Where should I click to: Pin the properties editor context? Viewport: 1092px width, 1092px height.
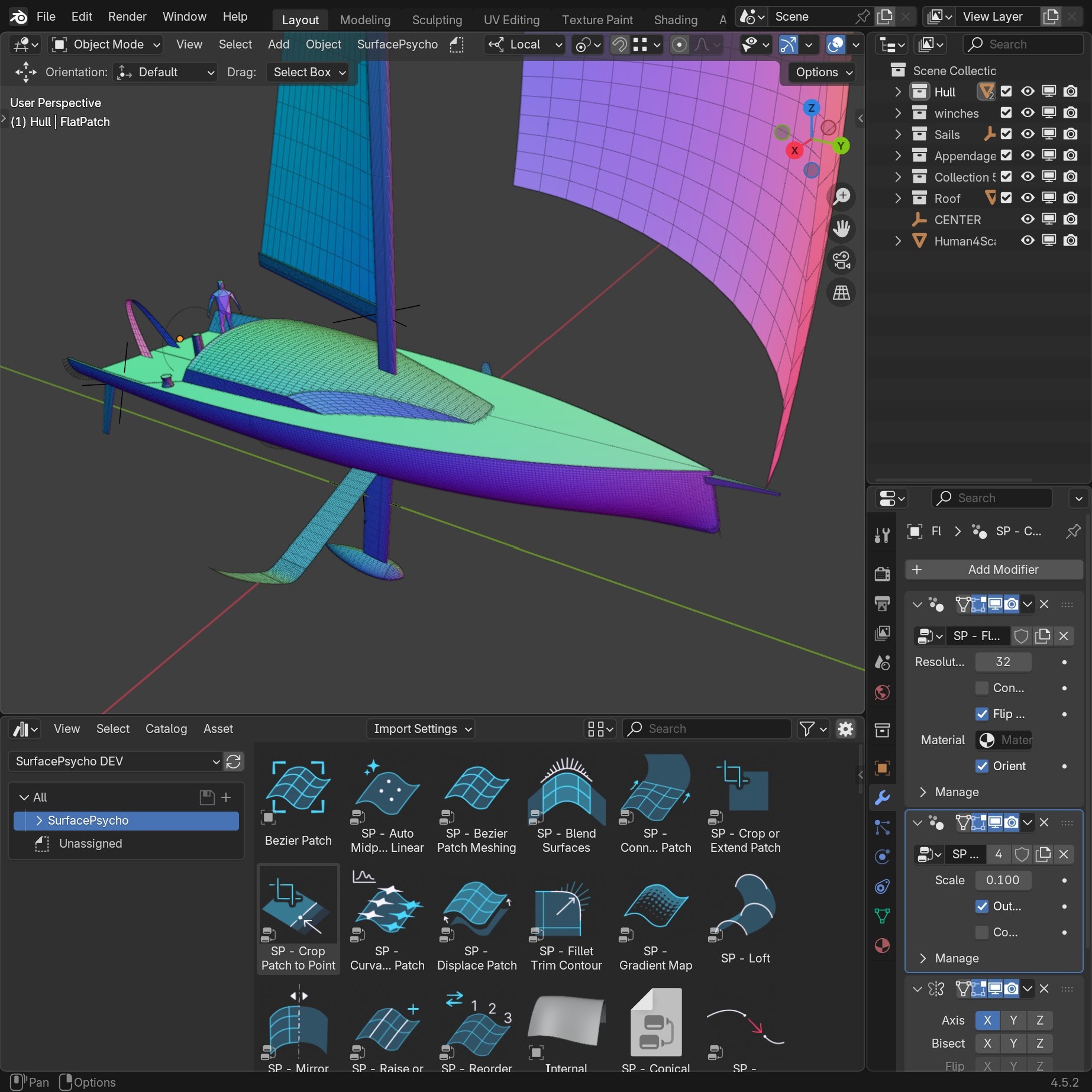pyautogui.click(x=1072, y=531)
